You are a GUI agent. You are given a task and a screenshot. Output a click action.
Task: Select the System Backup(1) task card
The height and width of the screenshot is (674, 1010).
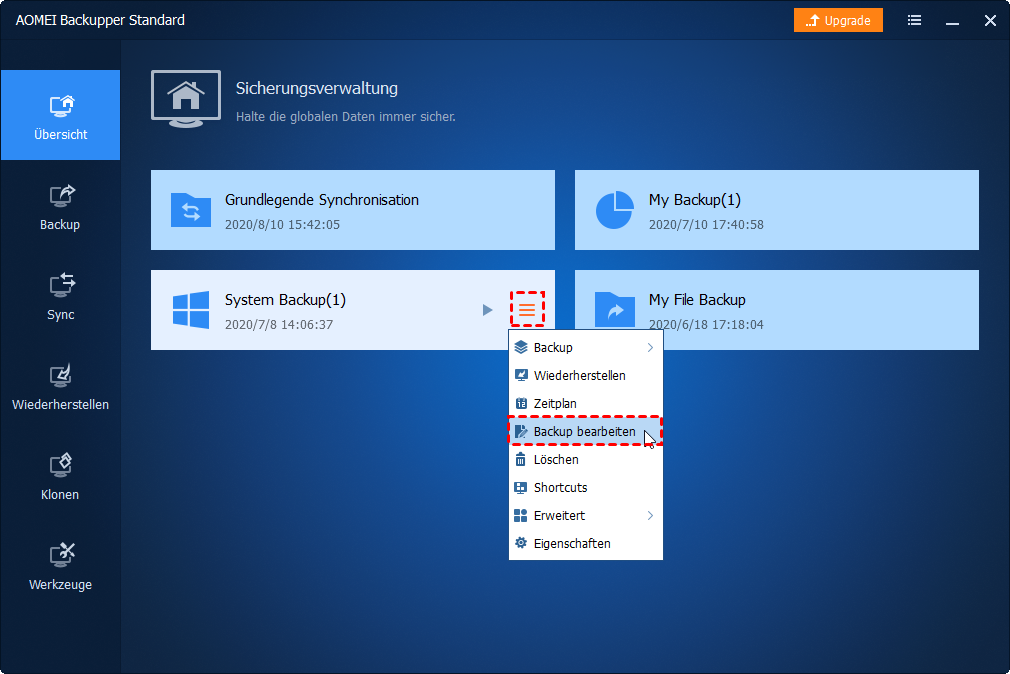point(353,310)
